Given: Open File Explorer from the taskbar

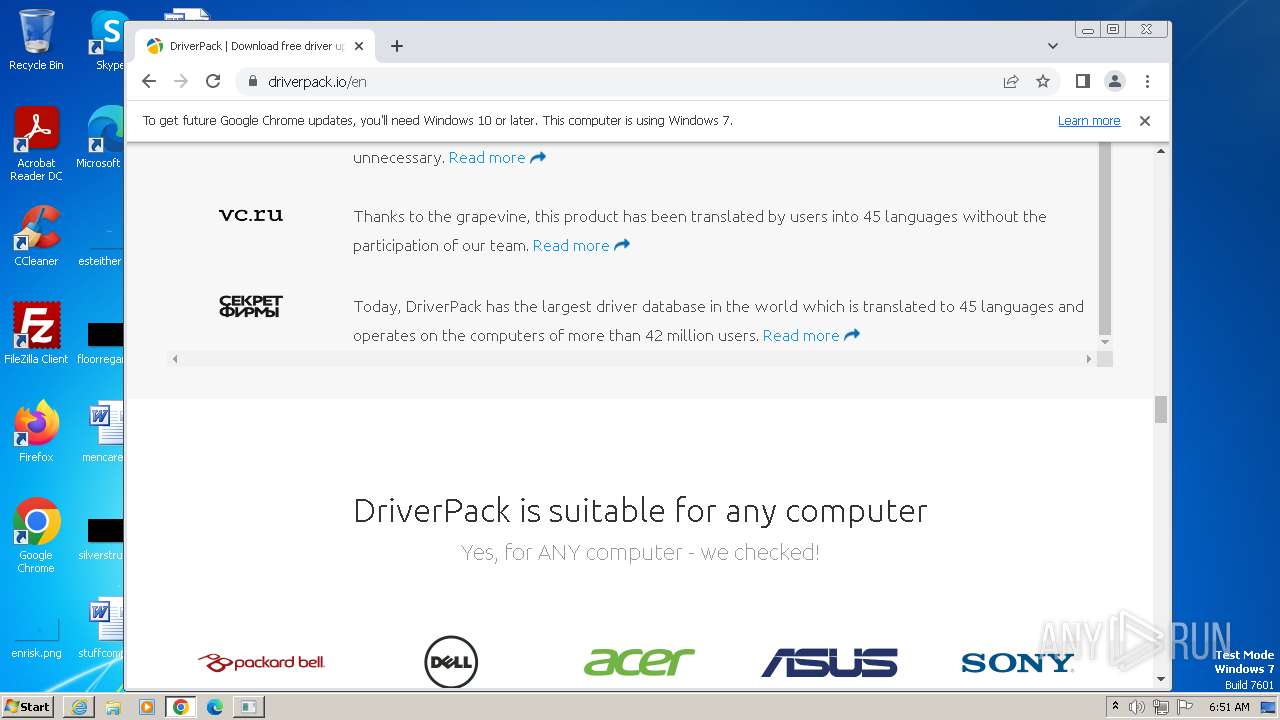Looking at the screenshot, I should [113, 707].
